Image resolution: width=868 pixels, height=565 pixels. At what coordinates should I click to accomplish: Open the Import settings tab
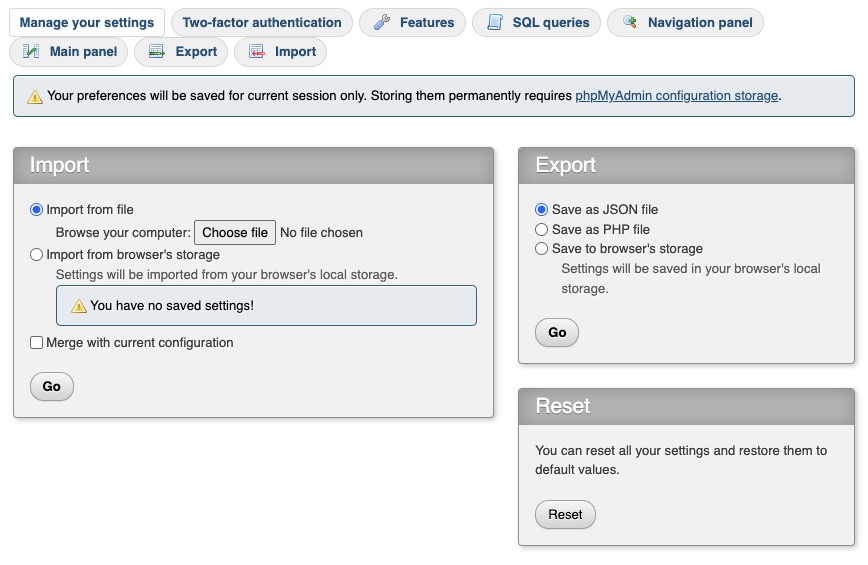(x=281, y=51)
